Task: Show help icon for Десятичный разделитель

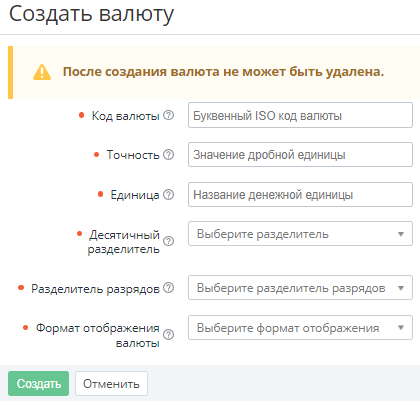Action: (x=169, y=241)
